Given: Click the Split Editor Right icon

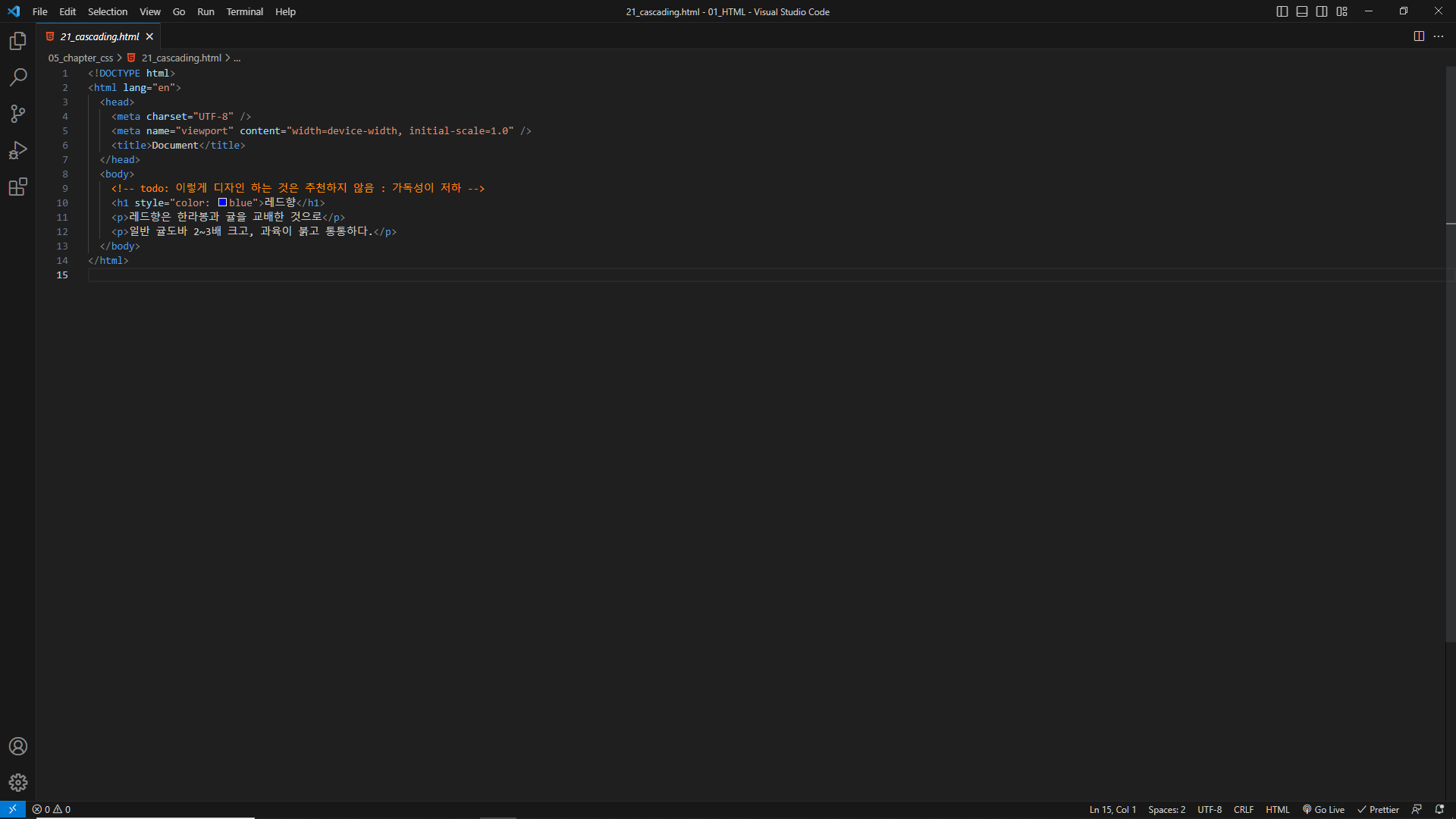Looking at the screenshot, I should coord(1419,36).
